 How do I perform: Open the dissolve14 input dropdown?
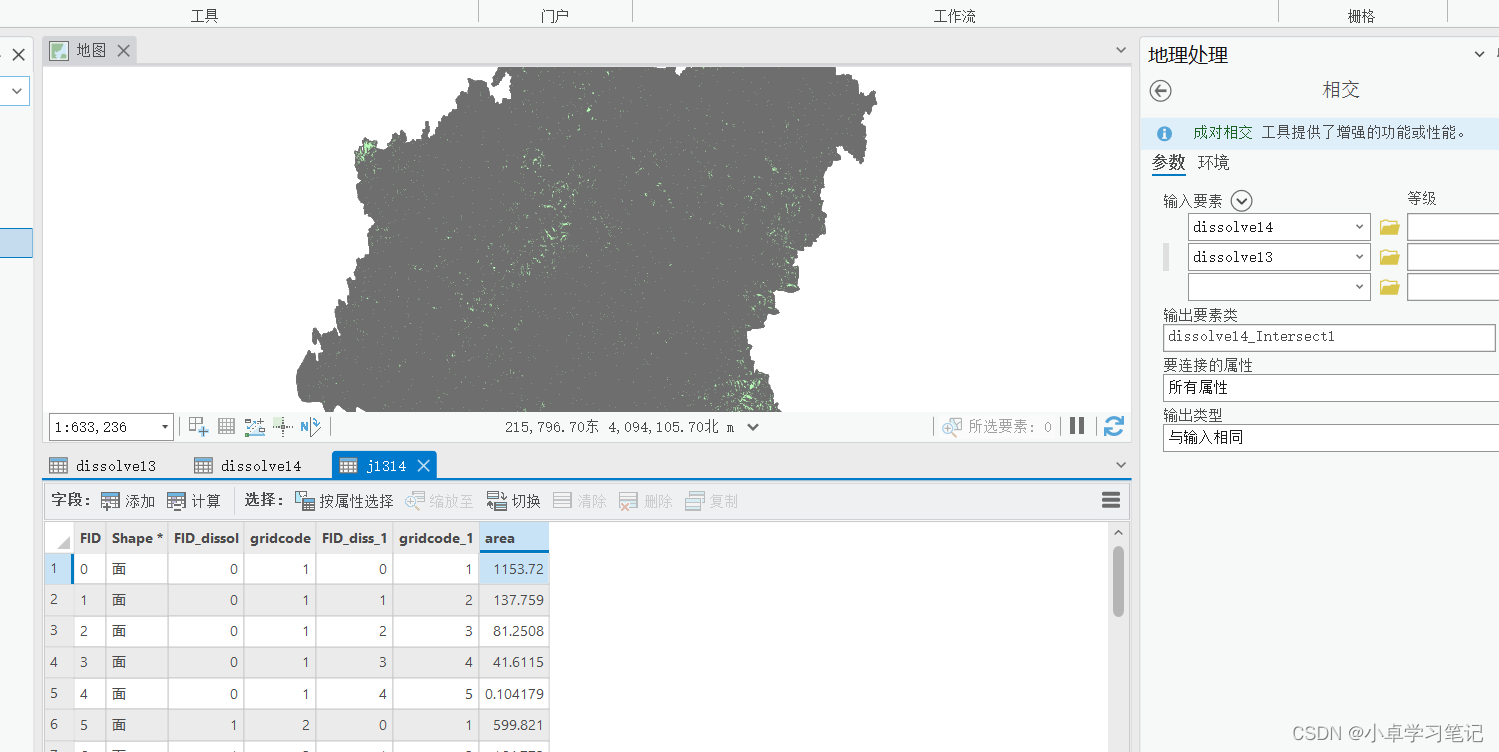(1359, 227)
